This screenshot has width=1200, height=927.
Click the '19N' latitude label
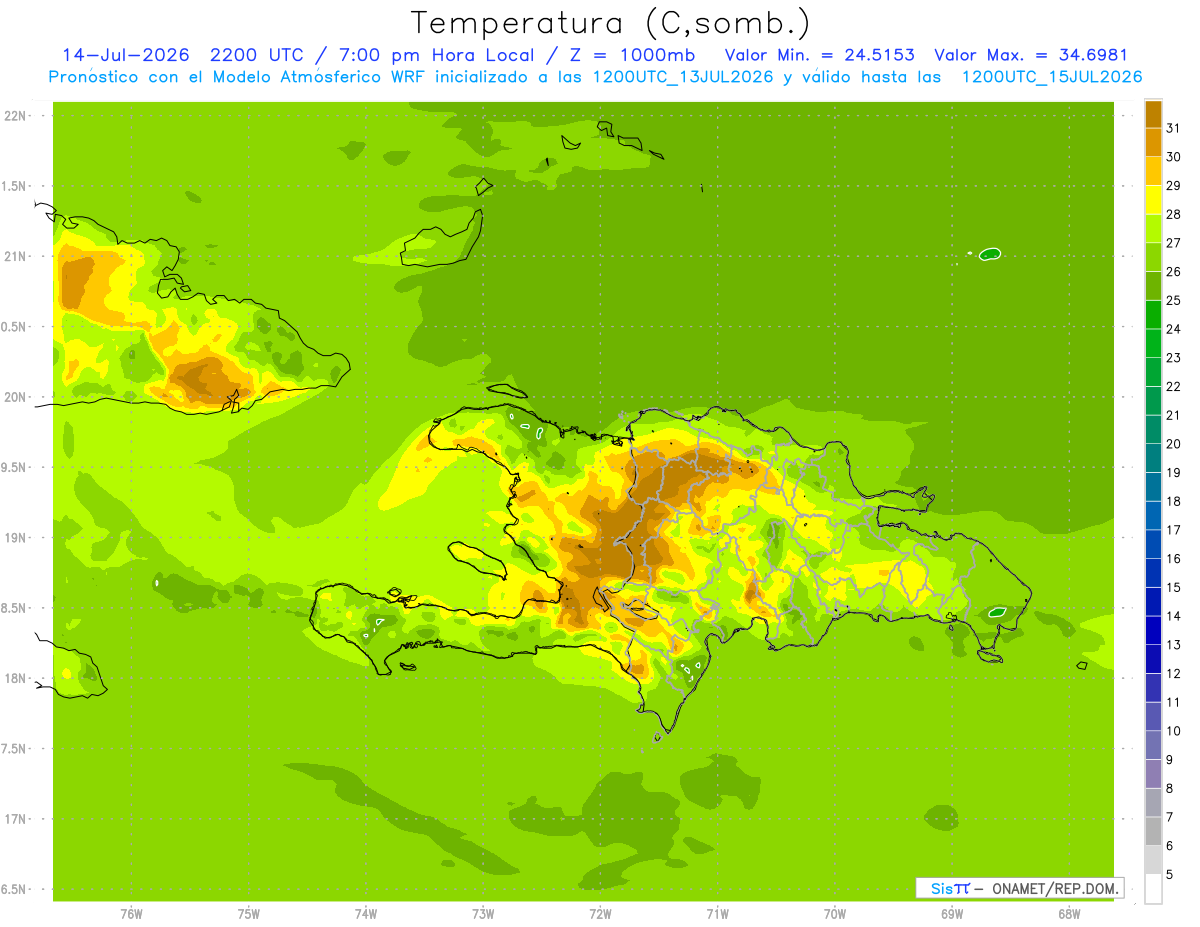[x=14, y=537]
